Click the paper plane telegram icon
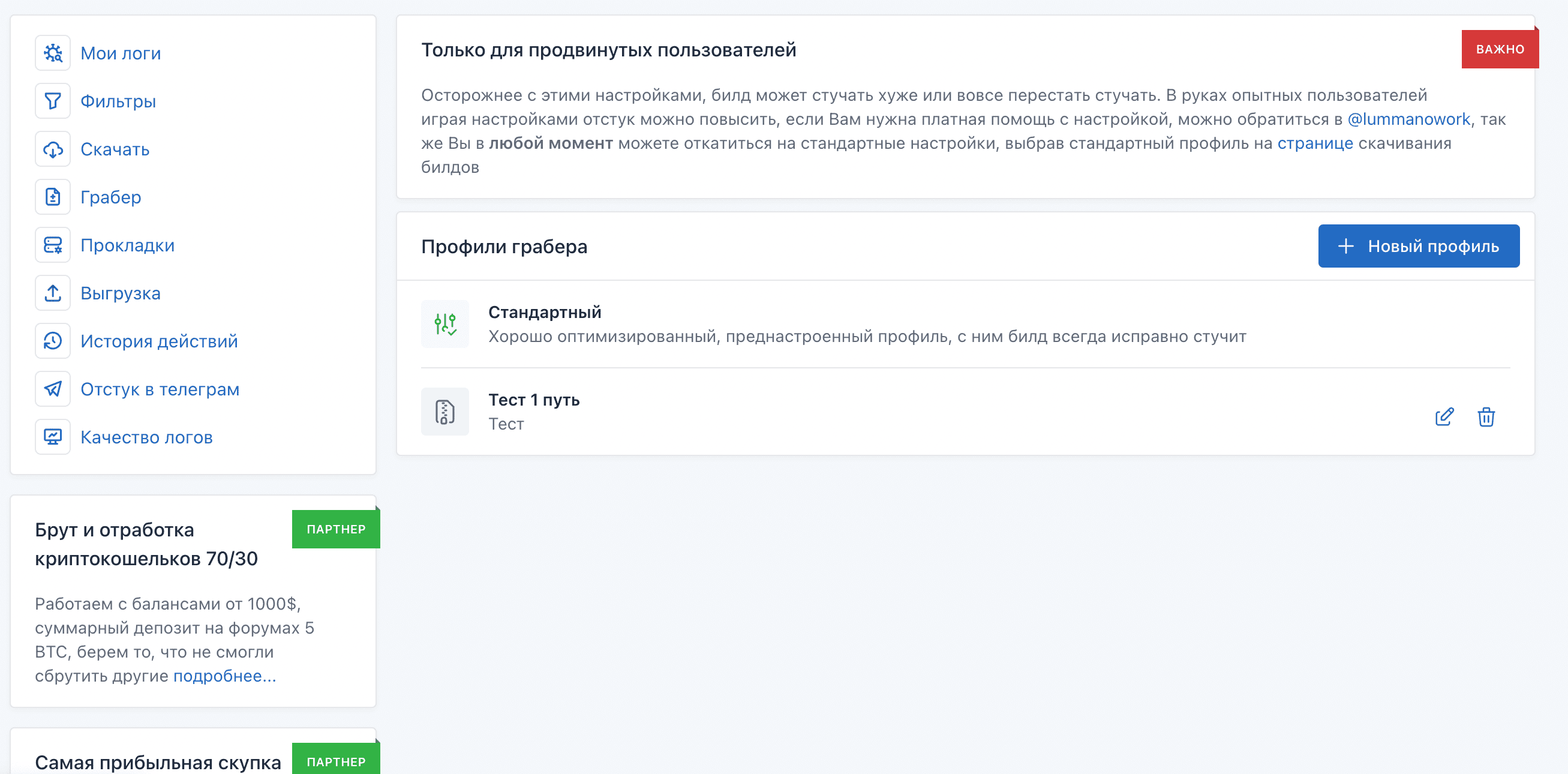The image size is (1568, 774). 53,389
